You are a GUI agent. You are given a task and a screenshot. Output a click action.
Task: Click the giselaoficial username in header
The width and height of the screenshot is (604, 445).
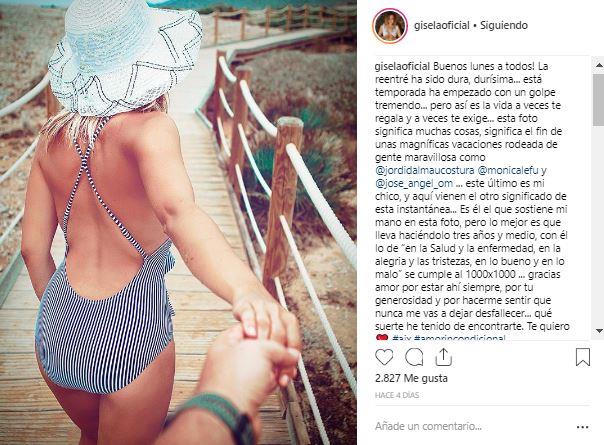(x=441, y=25)
